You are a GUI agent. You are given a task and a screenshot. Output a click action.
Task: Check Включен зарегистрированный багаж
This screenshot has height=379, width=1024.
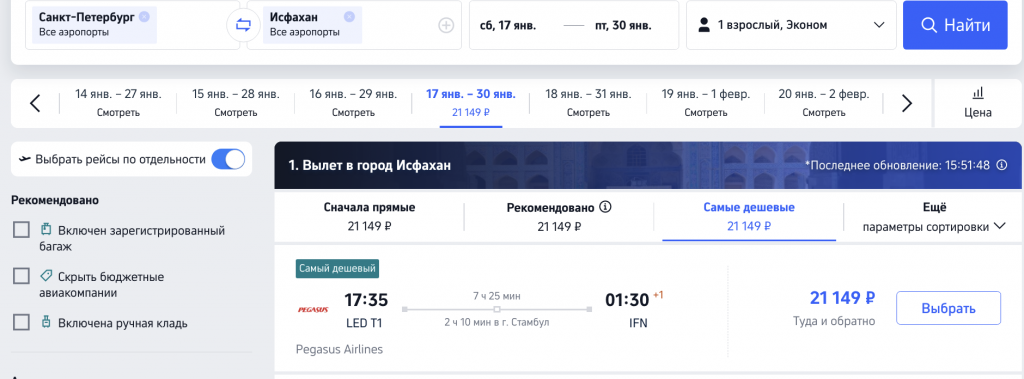tap(22, 230)
